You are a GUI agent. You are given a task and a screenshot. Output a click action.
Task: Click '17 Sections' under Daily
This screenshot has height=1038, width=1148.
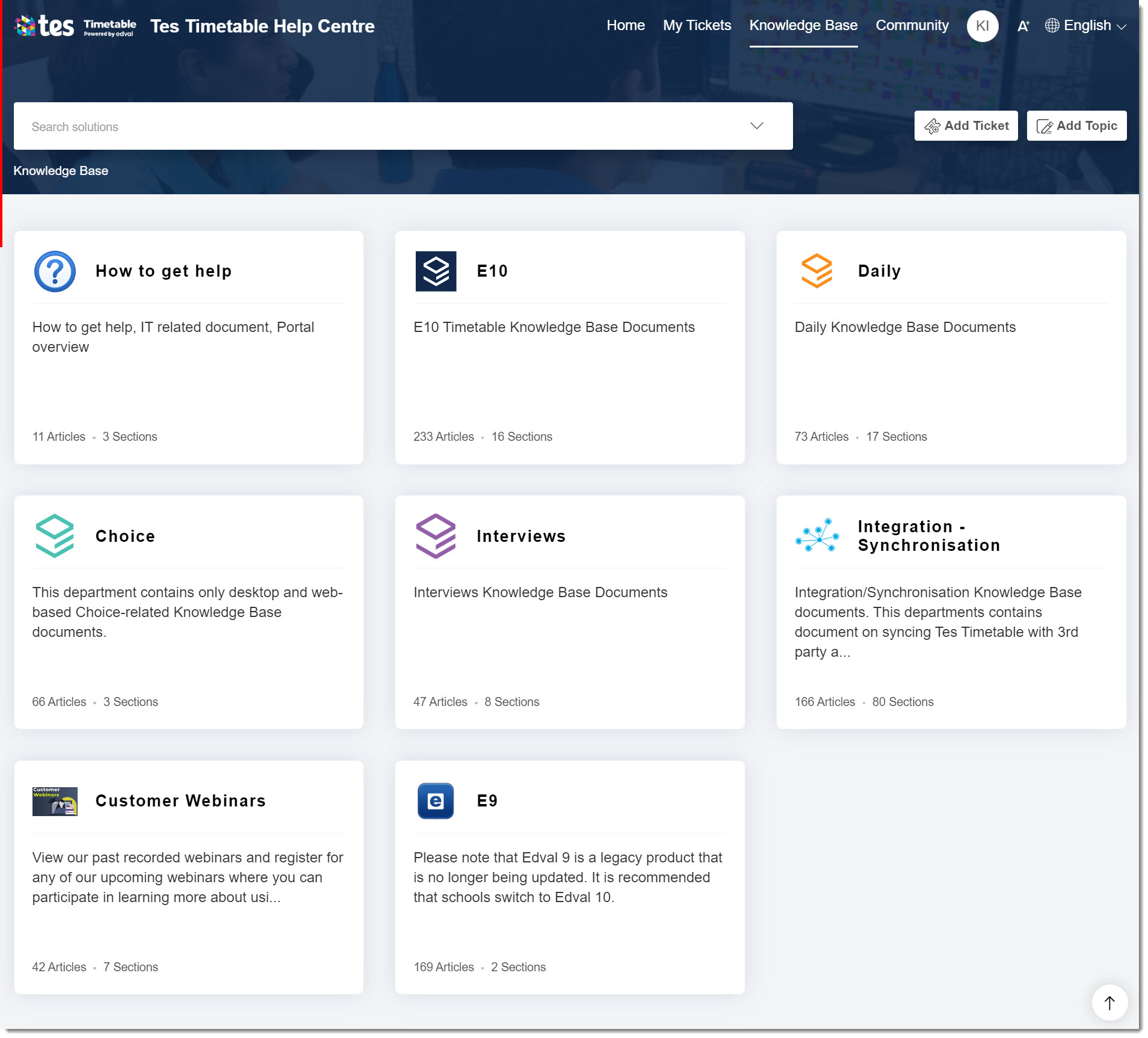(896, 437)
